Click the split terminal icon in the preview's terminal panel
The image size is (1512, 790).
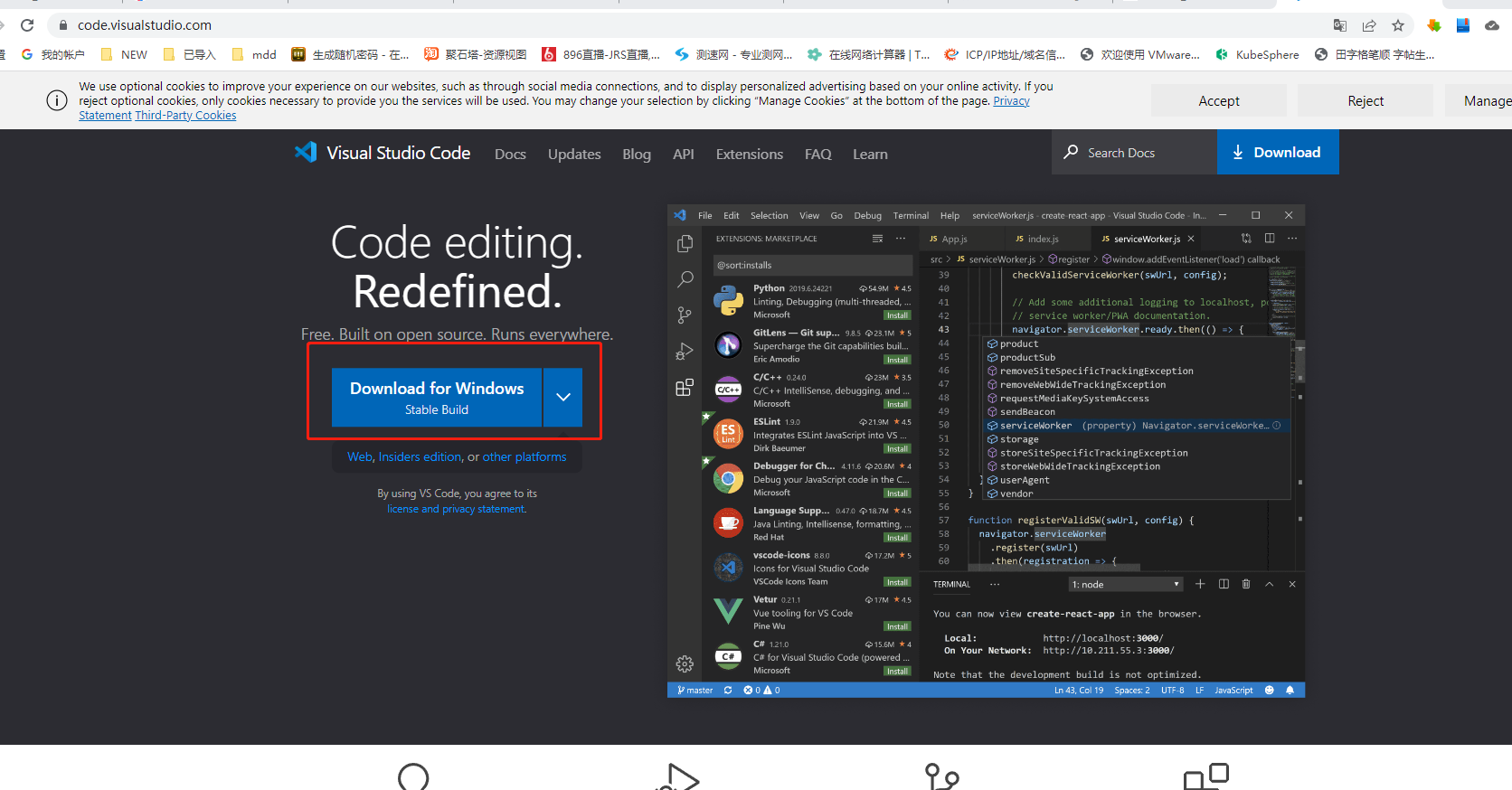pos(1224,584)
